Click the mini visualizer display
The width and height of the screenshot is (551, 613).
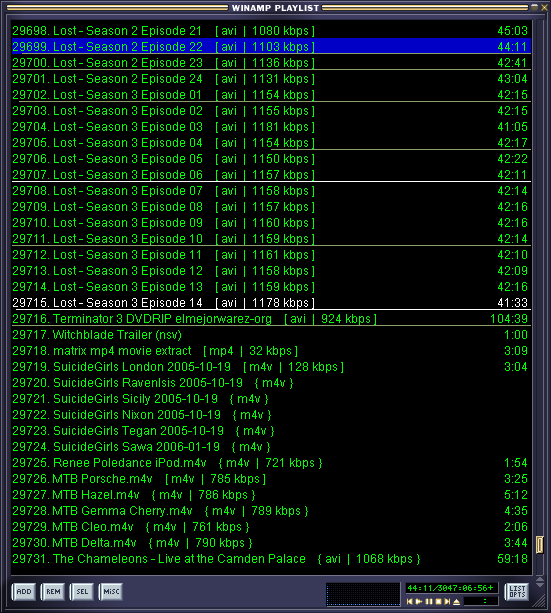pyautogui.click(x=363, y=594)
